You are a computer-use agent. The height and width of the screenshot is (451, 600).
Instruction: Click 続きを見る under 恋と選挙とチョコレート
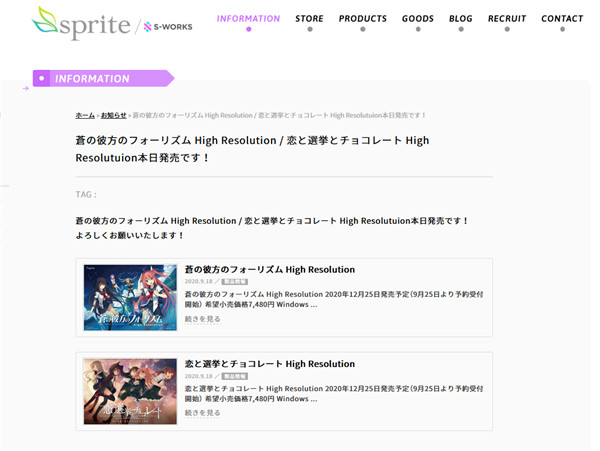tap(202, 413)
